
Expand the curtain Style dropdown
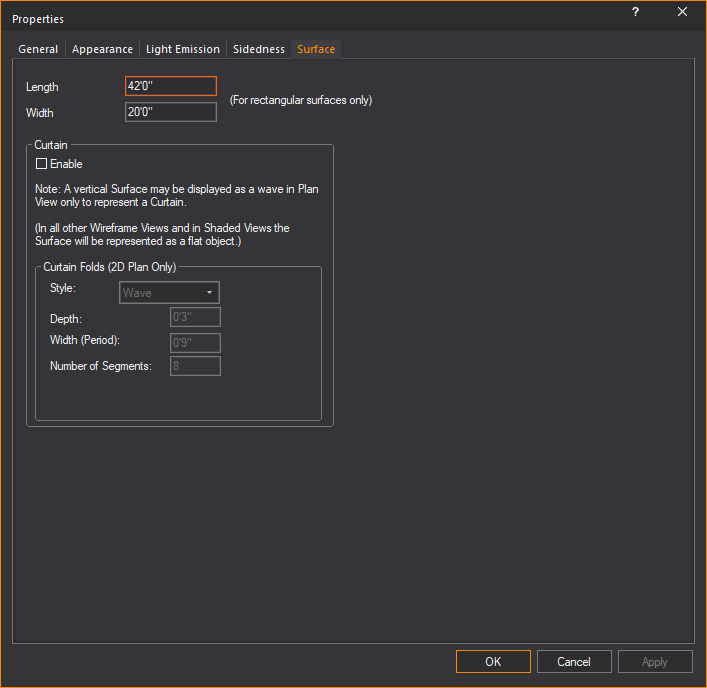coord(170,293)
